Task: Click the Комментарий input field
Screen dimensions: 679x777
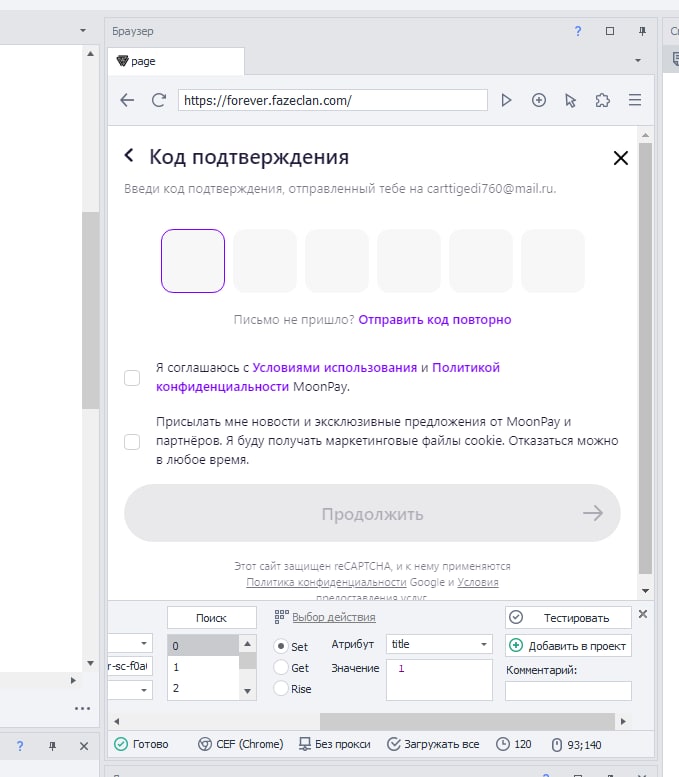Action: coord(568,691)
